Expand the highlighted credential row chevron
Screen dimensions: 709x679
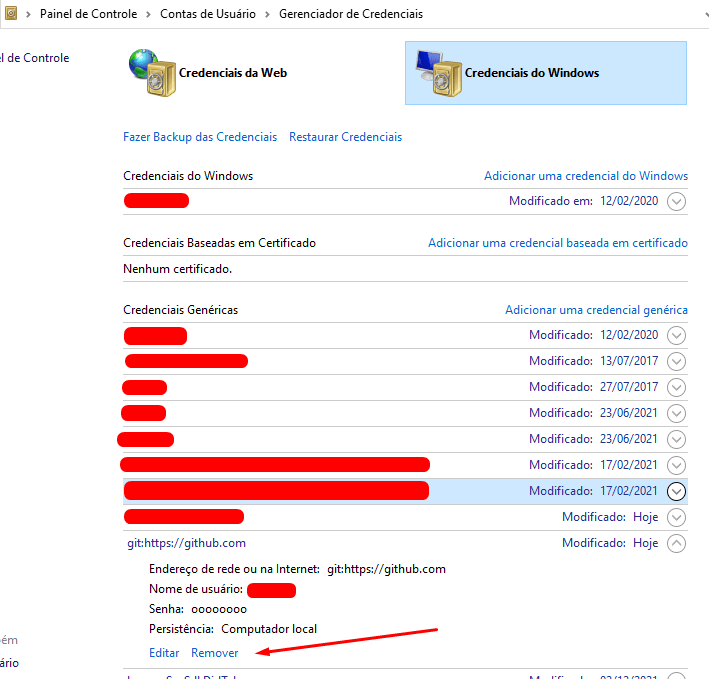click(676, 491)
